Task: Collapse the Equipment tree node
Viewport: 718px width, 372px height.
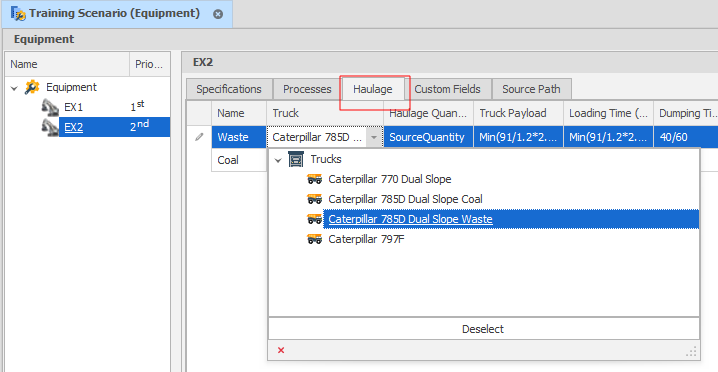Action: pos(14,88)
